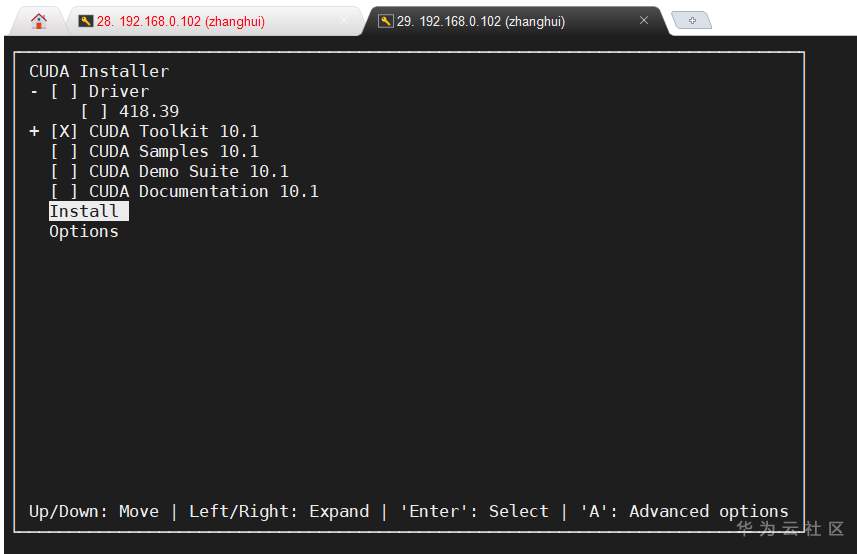Viewport: 857px width, 554px height.
Task: Click the CUDA Installer title text
Action: [99, 71]
